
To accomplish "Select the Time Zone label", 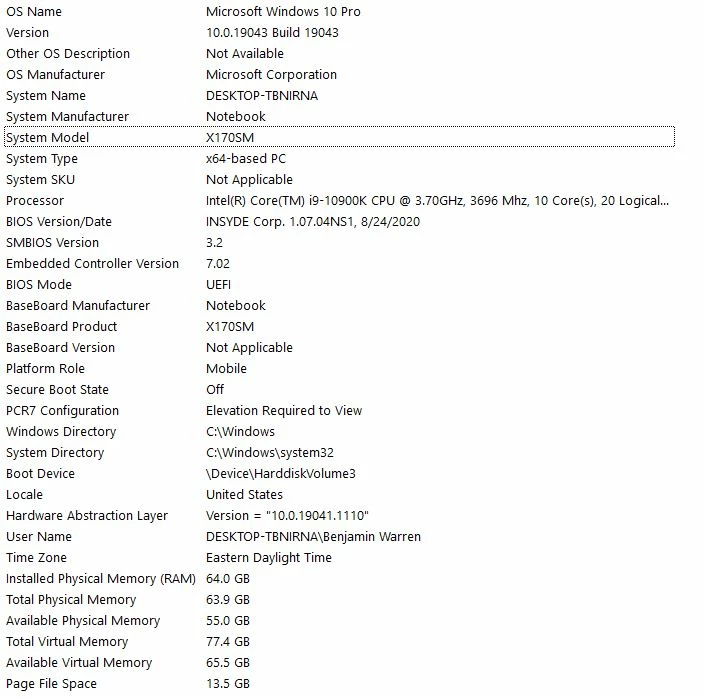I will tap(36, 558).
